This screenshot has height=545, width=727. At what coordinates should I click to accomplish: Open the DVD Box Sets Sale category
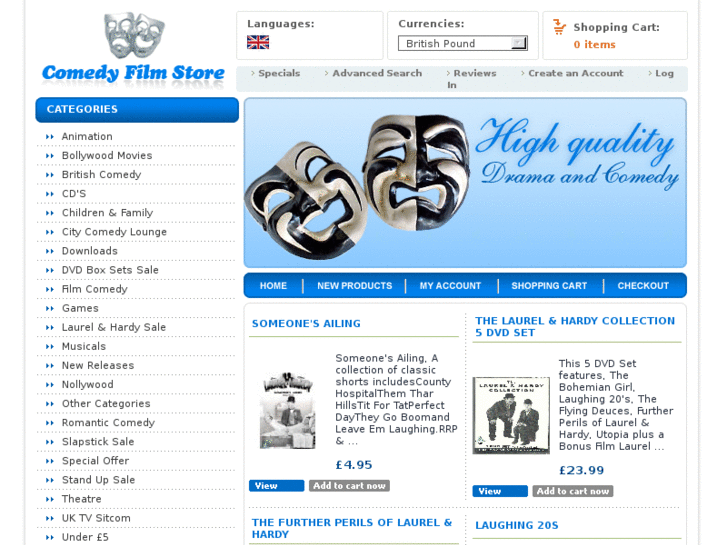point(110,270)
